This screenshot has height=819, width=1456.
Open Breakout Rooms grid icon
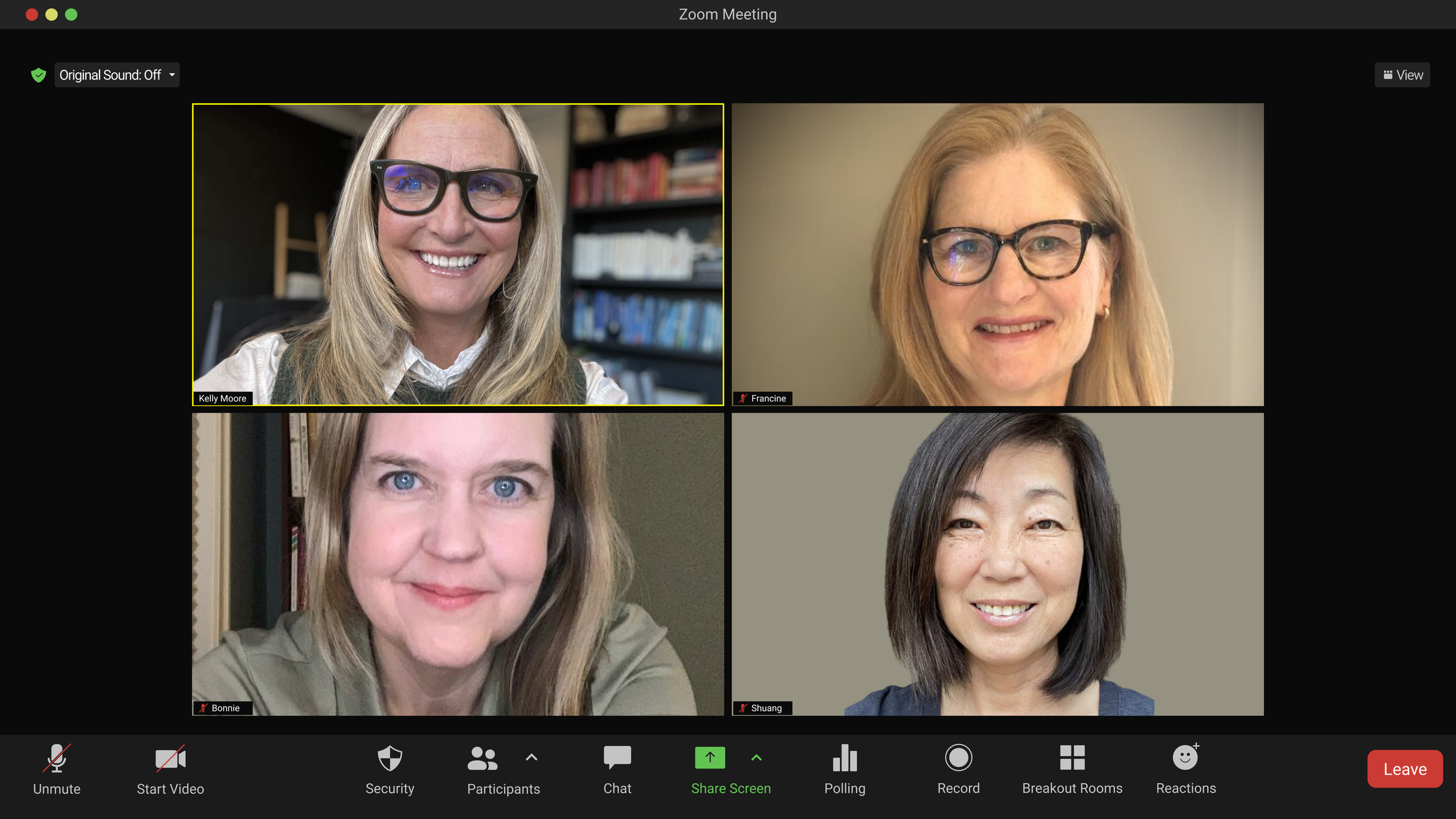pos(1072,758)
